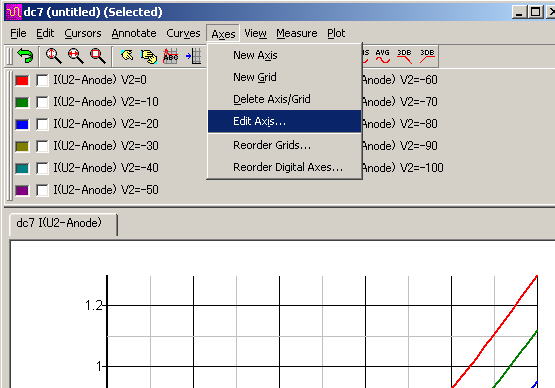Click the AVG measurement toolbar icon
This screenshot has height=388, width=555.
(383, 56)
